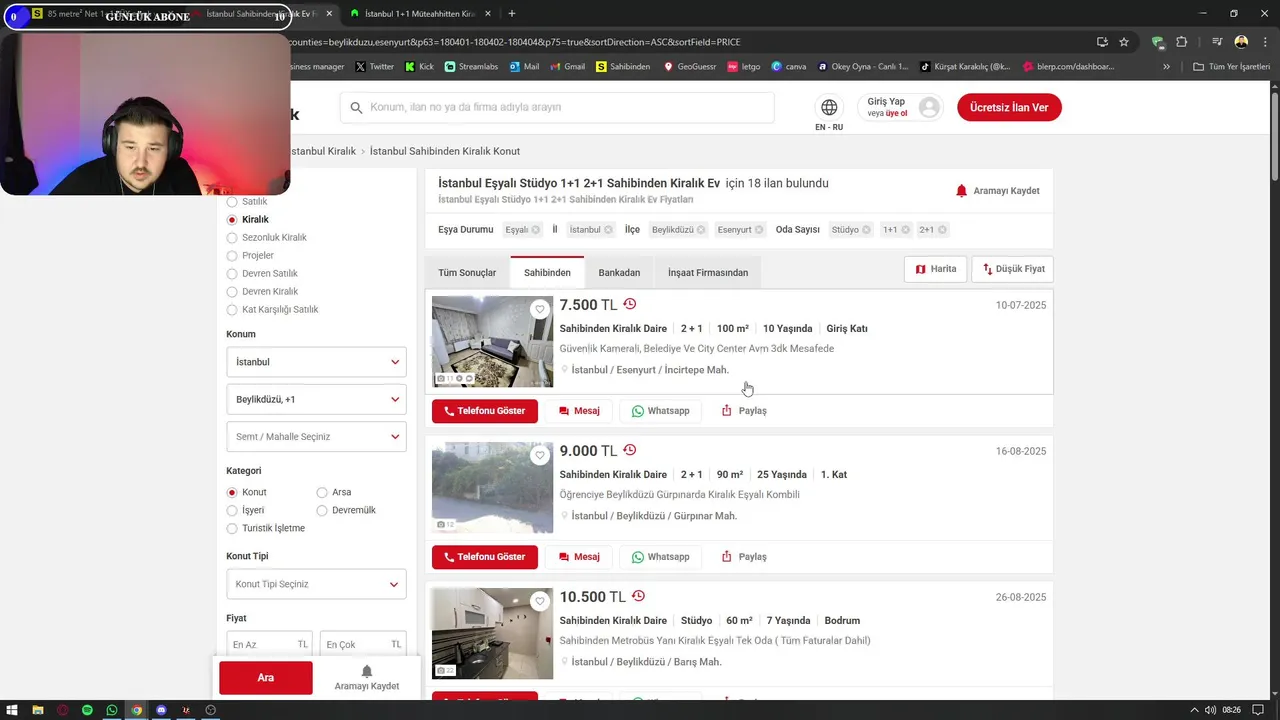Click Ücretsiz İlan Ver button
The width and height of the screenshot is (1280, 720).
click(1009, 107)
